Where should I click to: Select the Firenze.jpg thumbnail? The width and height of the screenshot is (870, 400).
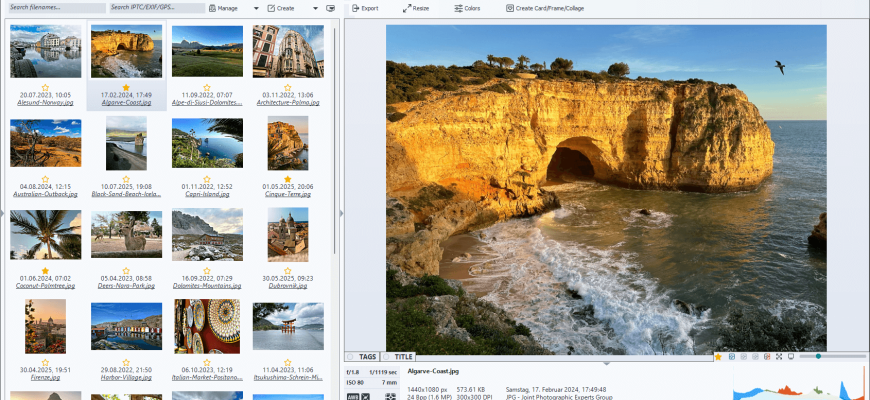coord(45,326)
